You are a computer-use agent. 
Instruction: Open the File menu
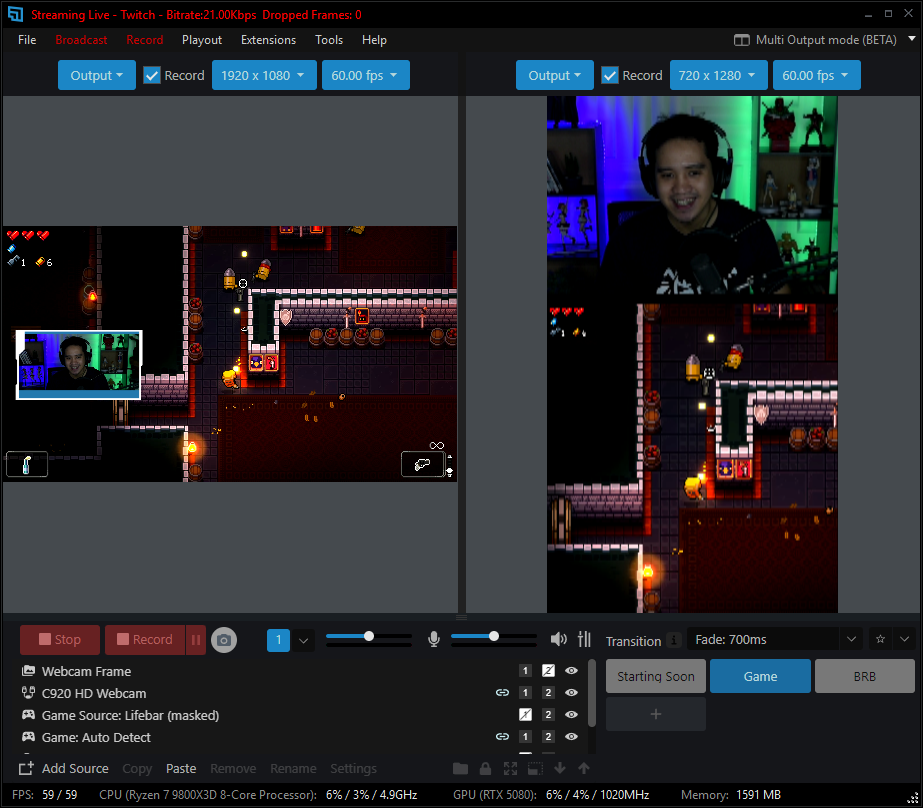pyautogui.click(x=27, y=40)
